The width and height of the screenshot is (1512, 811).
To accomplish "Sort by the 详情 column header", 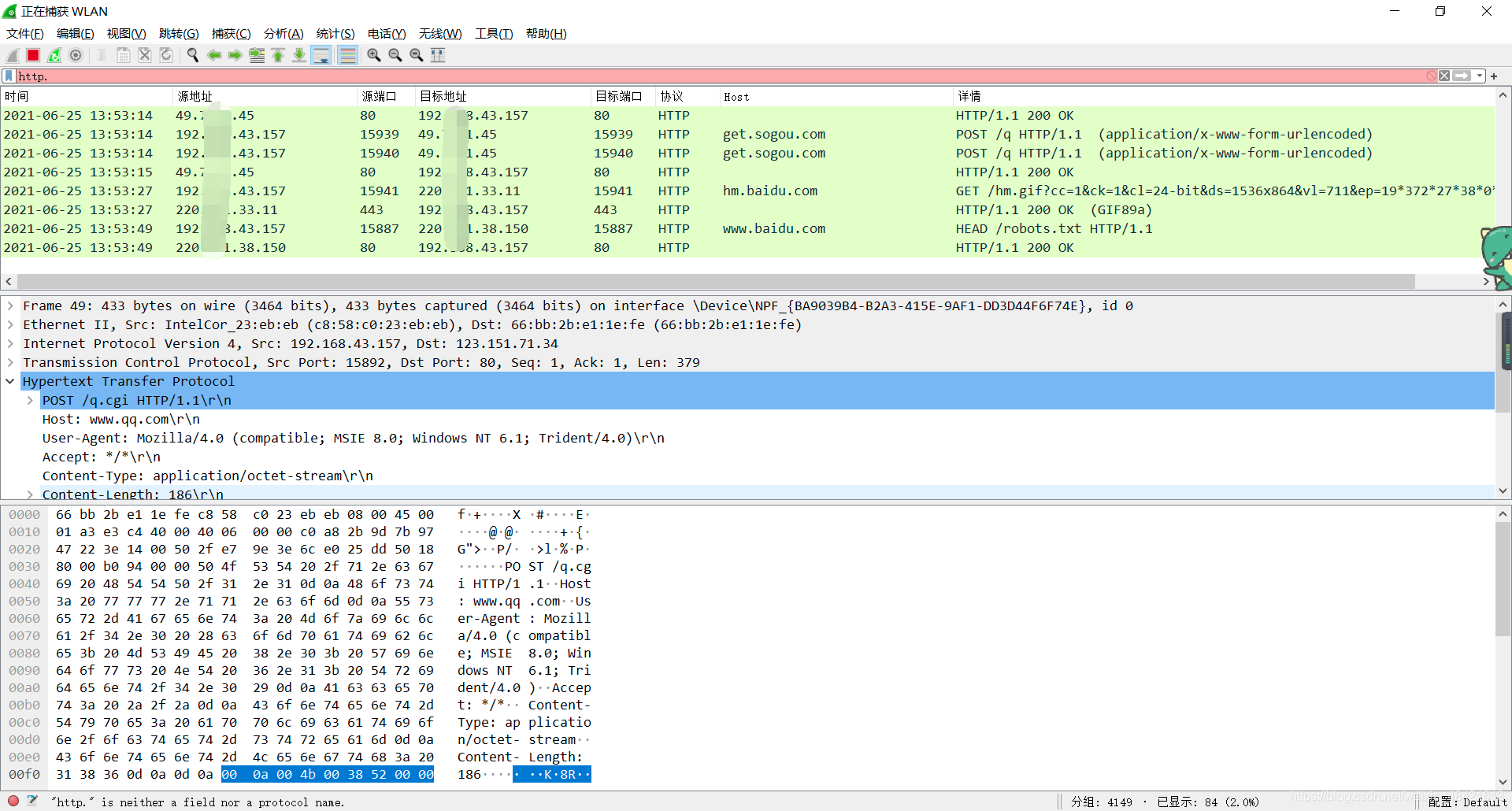I will (1224, 96).
